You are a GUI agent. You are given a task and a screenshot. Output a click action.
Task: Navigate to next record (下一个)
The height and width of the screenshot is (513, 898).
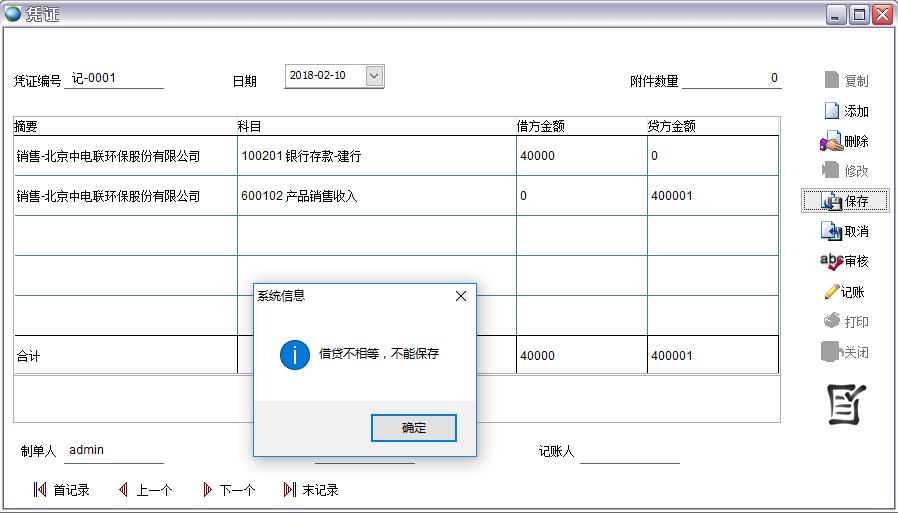[x=228, y=490]
